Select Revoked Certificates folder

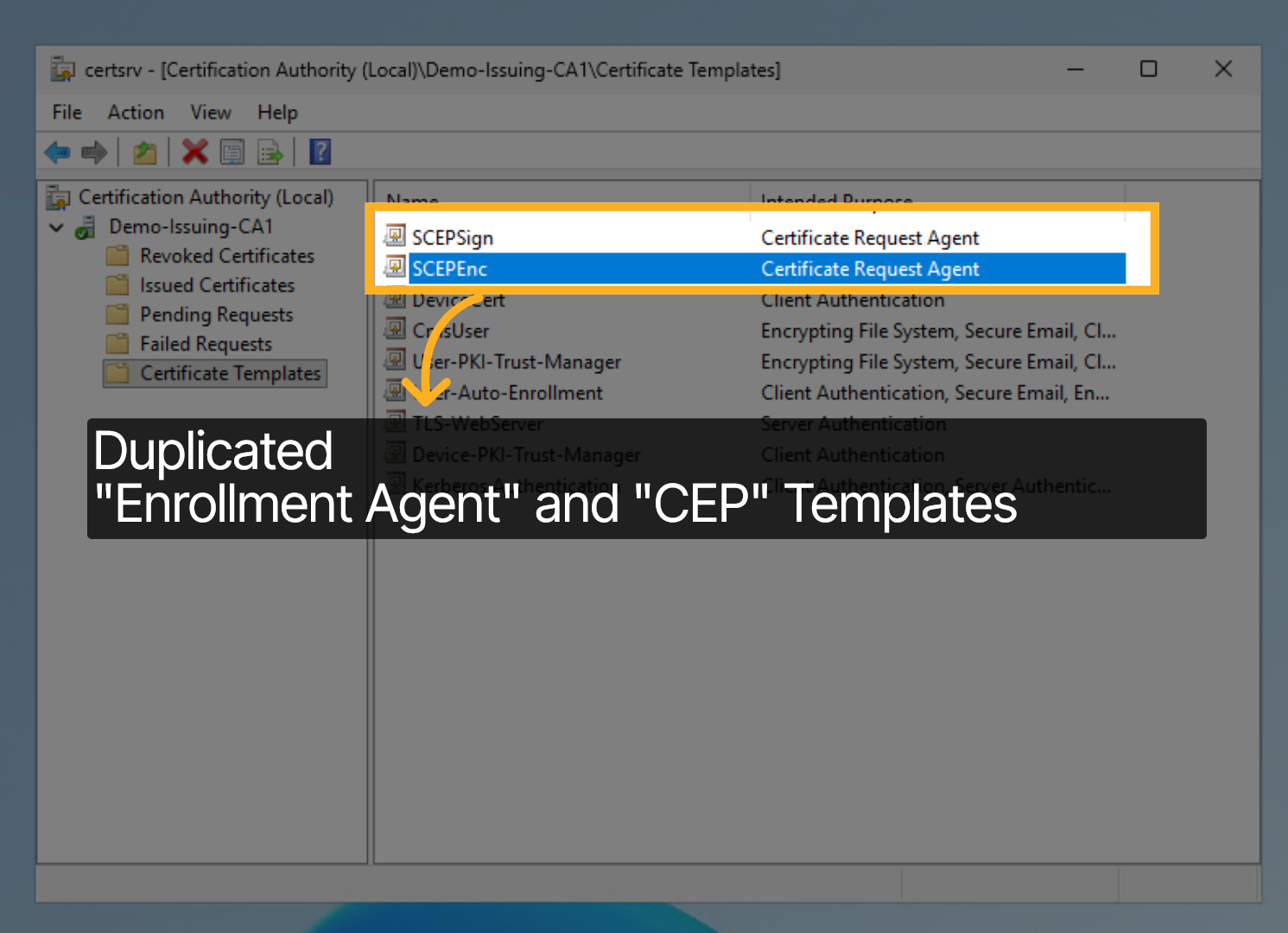point(226,257)
